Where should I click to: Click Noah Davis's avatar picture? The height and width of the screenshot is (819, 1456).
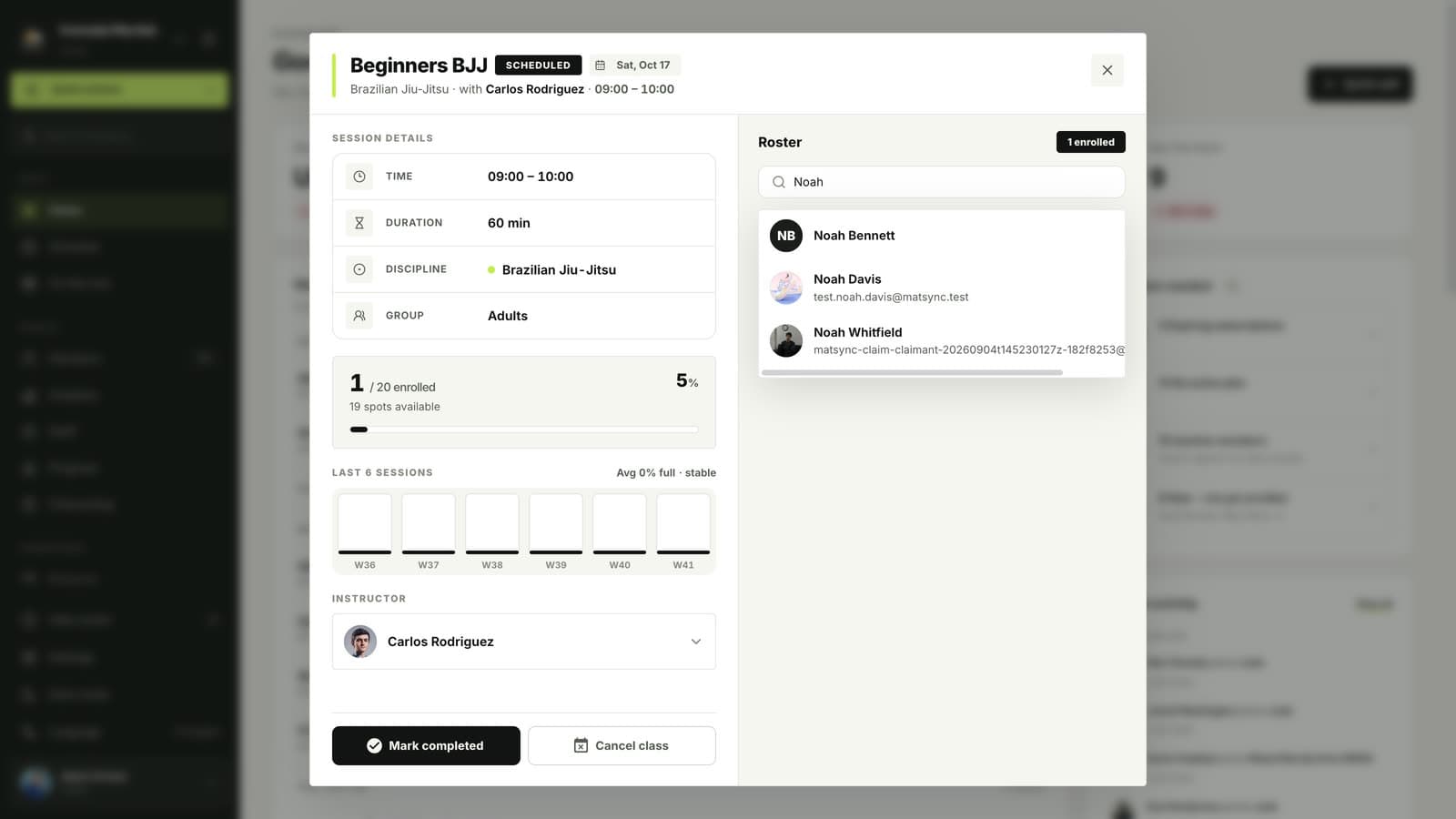pyautogui.click(x=786, y=288)
